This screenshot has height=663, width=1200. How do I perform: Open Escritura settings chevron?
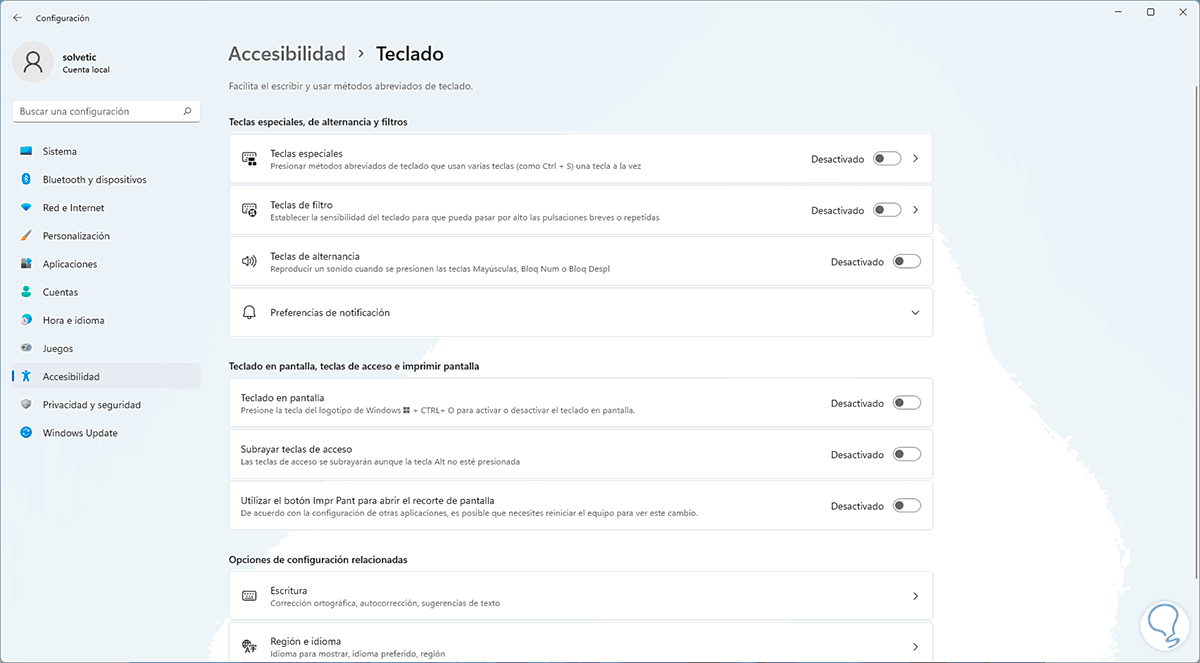point(915,596)
